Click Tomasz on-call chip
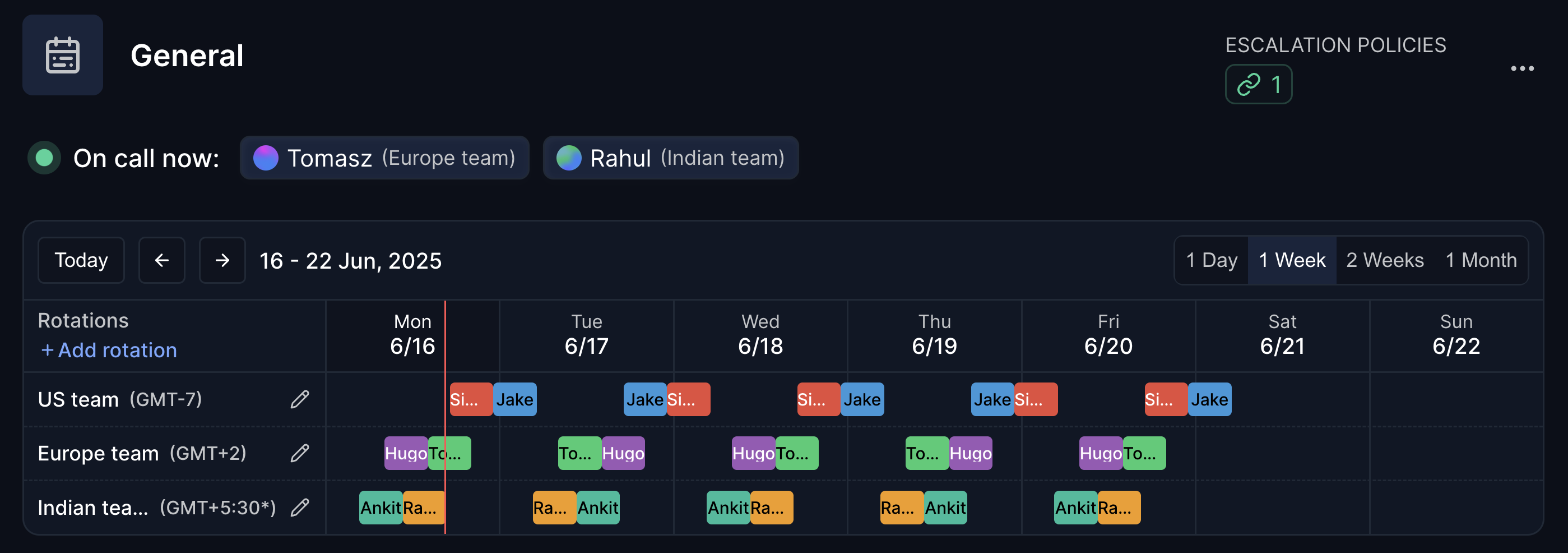This screenshot has width=1568, height=553. point(384,158)
